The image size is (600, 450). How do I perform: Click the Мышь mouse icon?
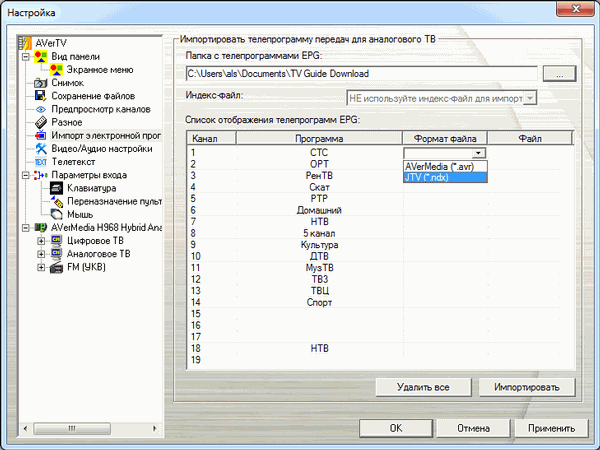(56, 214)
